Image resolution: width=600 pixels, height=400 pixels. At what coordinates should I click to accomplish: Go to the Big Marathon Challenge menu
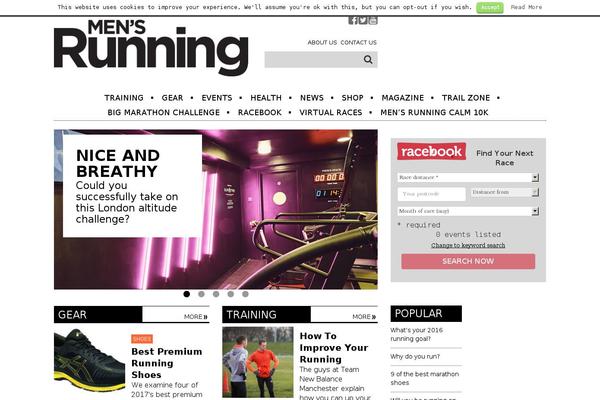[x=163, y=113]
